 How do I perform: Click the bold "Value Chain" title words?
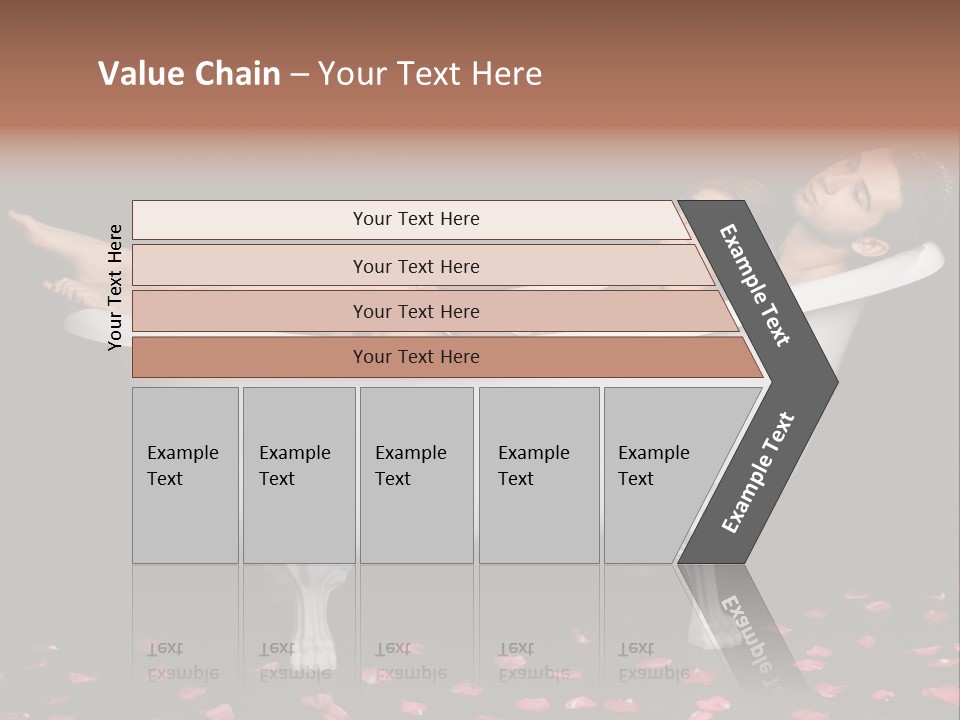(189, 73)
